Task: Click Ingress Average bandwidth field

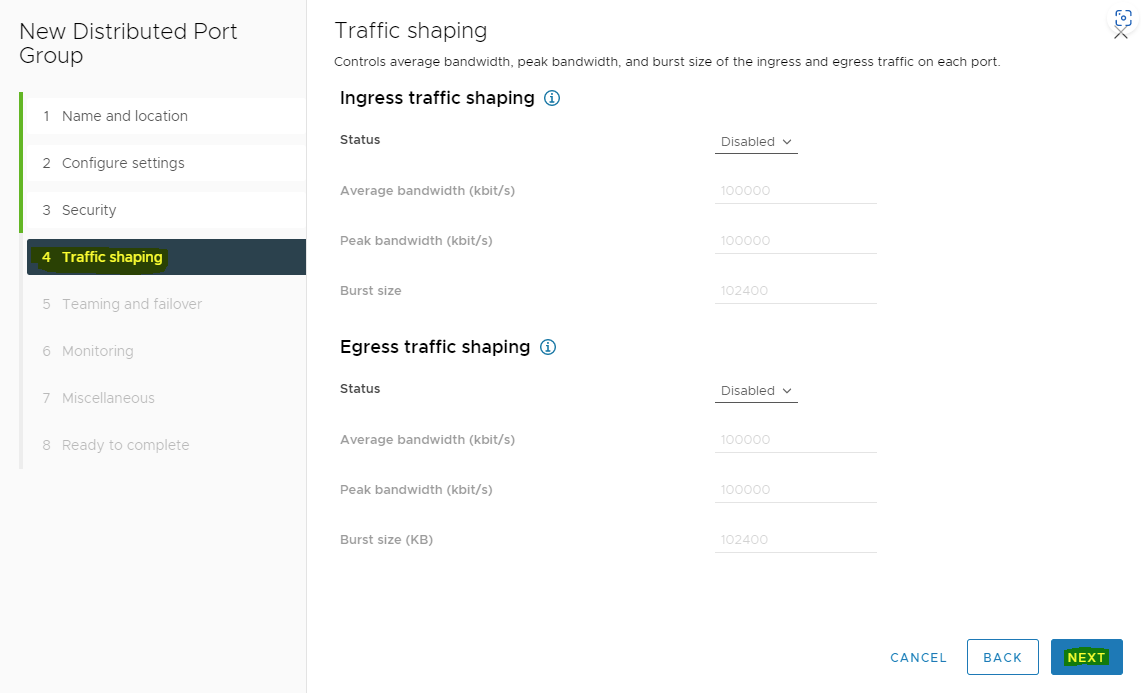Action: pyautogui.click(x=795, y=191)
